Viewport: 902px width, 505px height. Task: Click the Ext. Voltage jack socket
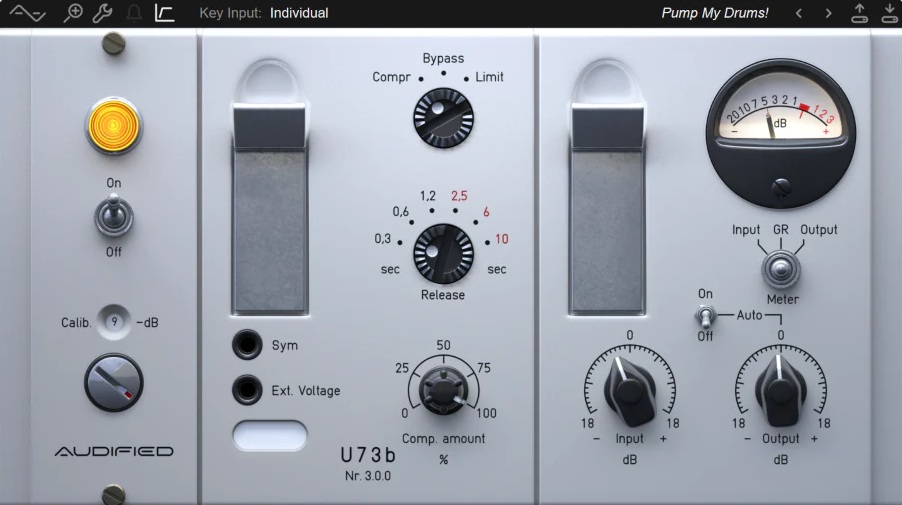tap(247, 389)
